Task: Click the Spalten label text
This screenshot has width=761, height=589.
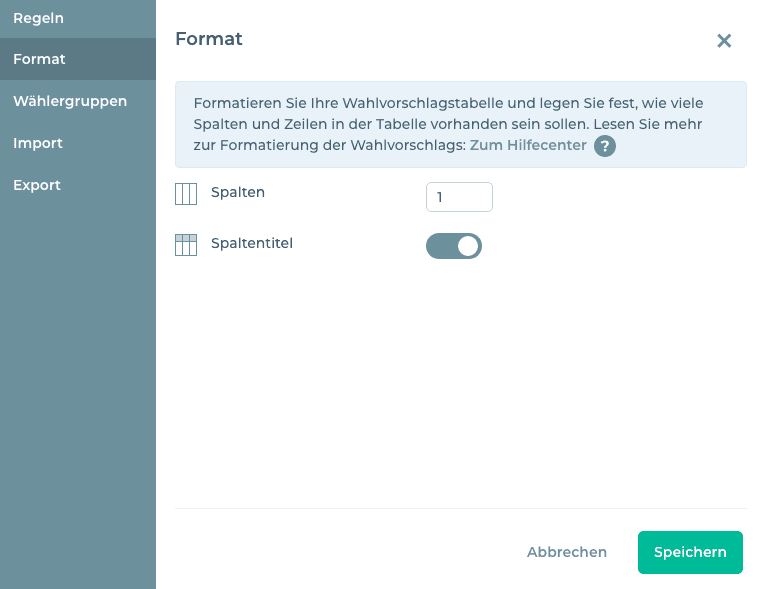Action: (x=238, y=192)
